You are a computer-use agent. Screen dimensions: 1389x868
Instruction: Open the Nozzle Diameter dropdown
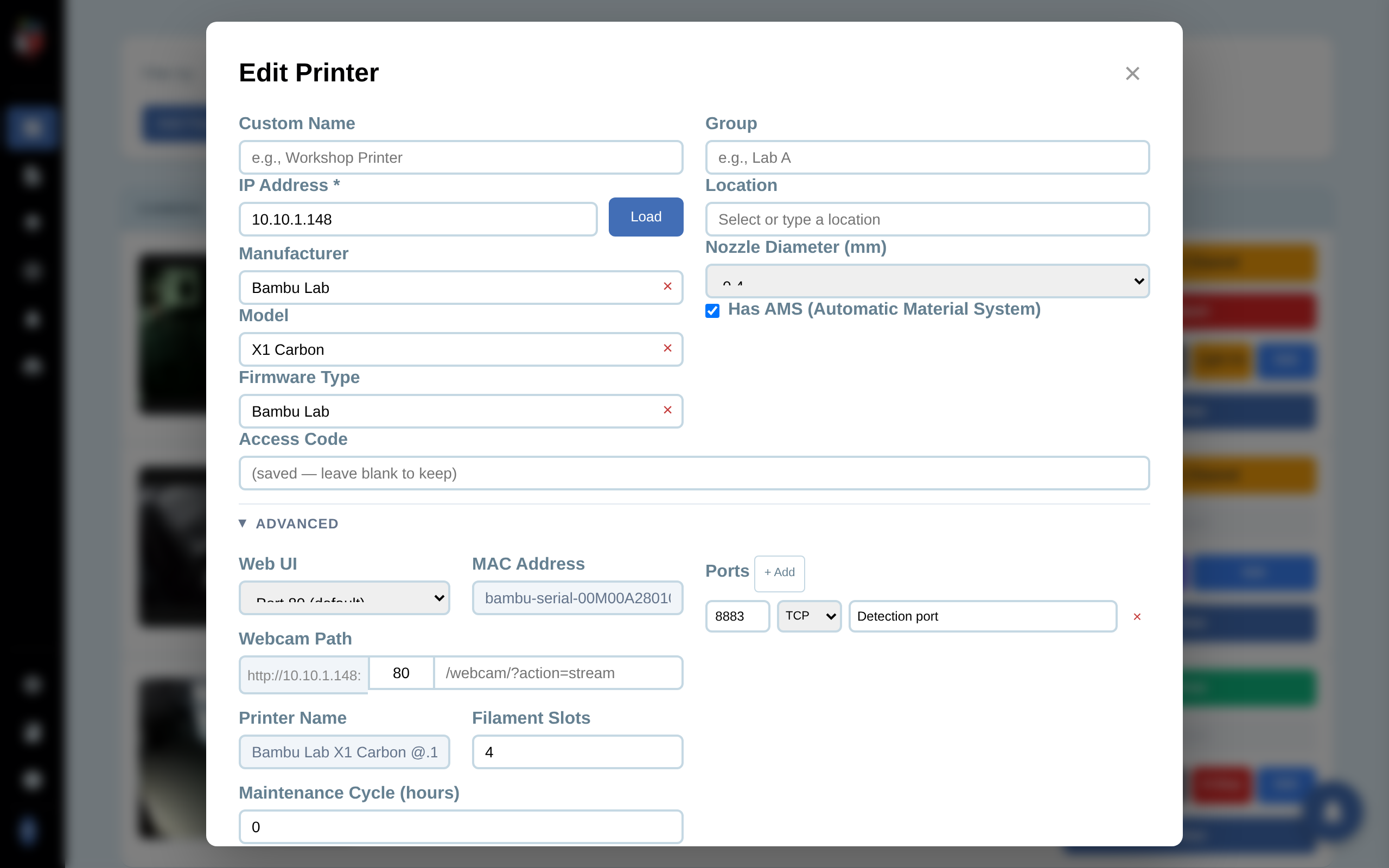coord(927,282)
